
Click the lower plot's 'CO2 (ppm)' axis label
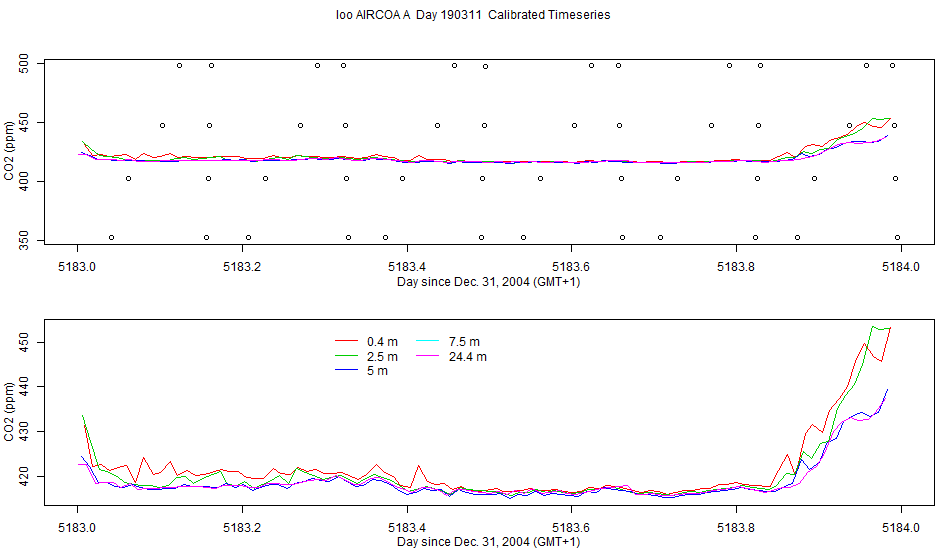(8, 411)
